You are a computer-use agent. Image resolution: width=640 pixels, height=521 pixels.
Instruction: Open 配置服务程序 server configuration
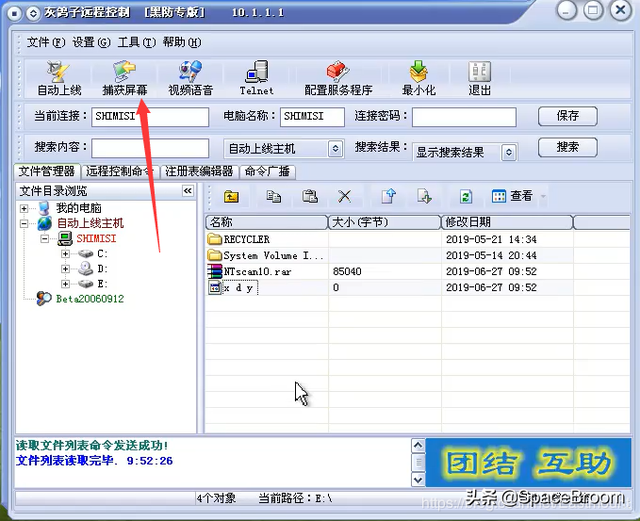pos(338,79)
